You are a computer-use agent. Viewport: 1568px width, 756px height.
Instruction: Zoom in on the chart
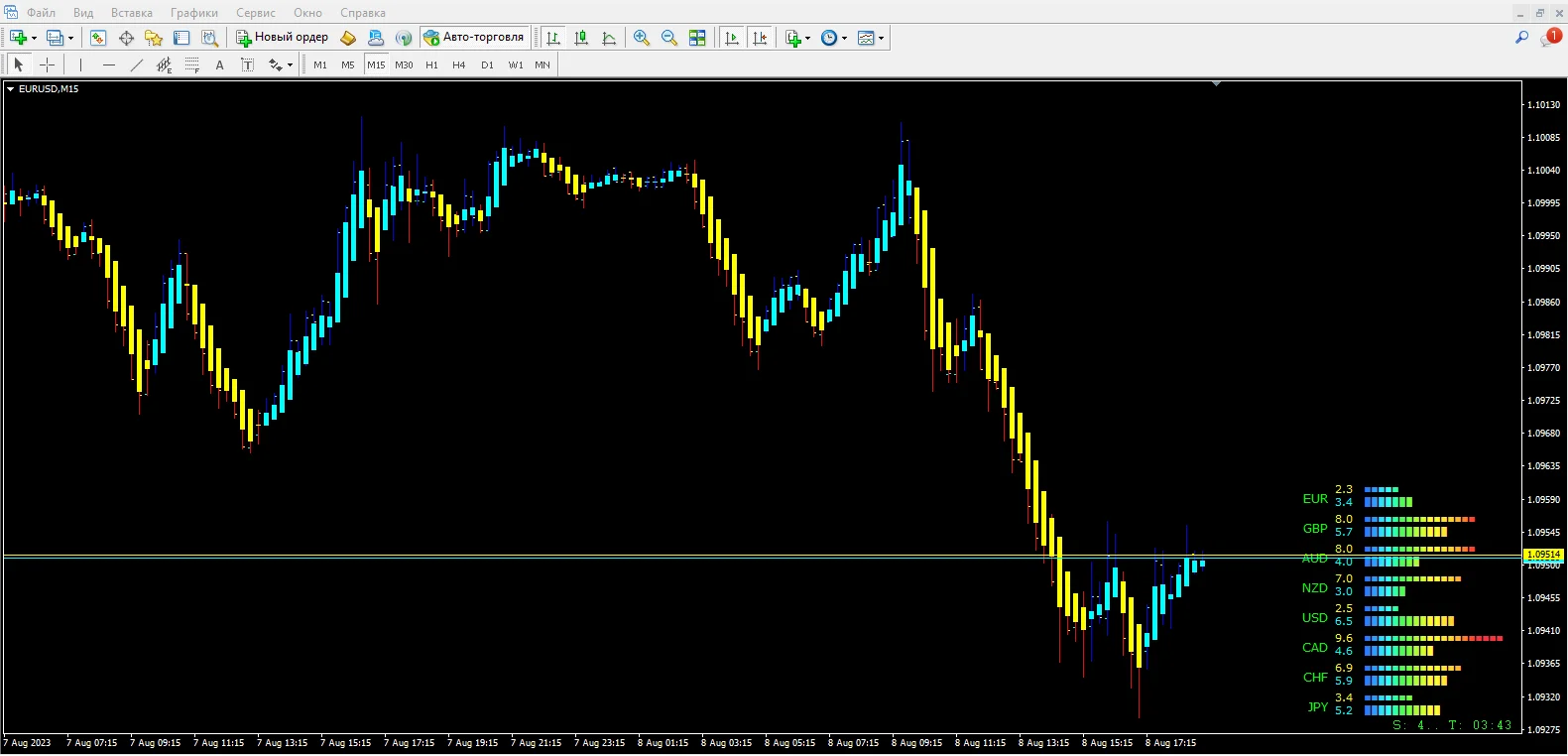click(642, 38)
